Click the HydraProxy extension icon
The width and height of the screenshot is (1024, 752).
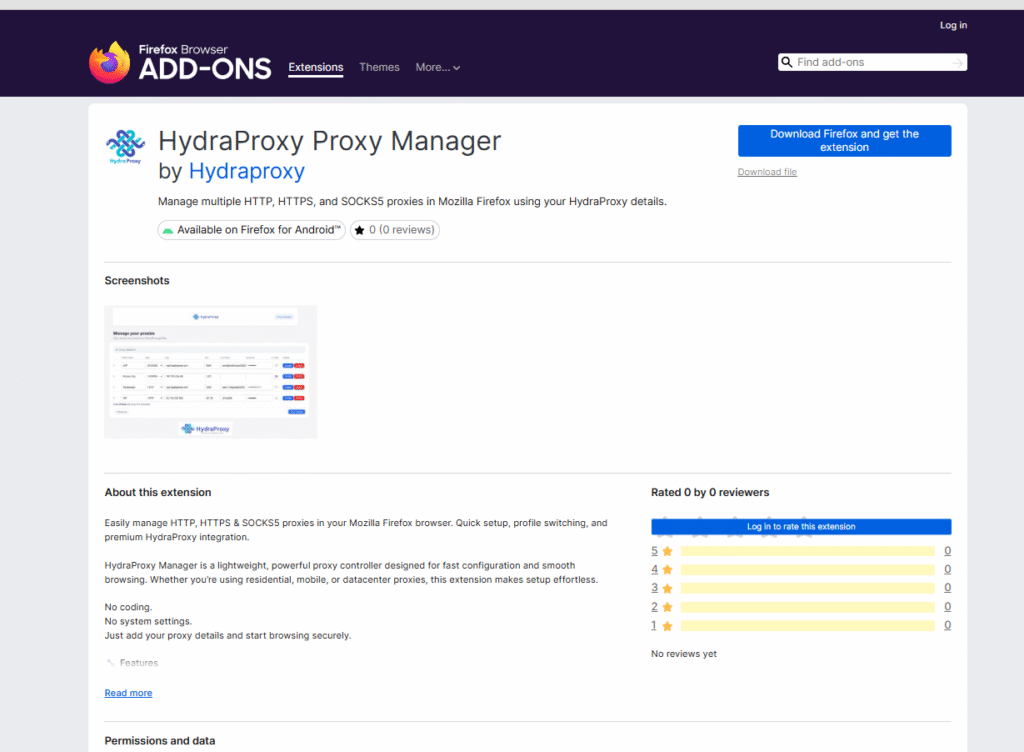point(126,147)
